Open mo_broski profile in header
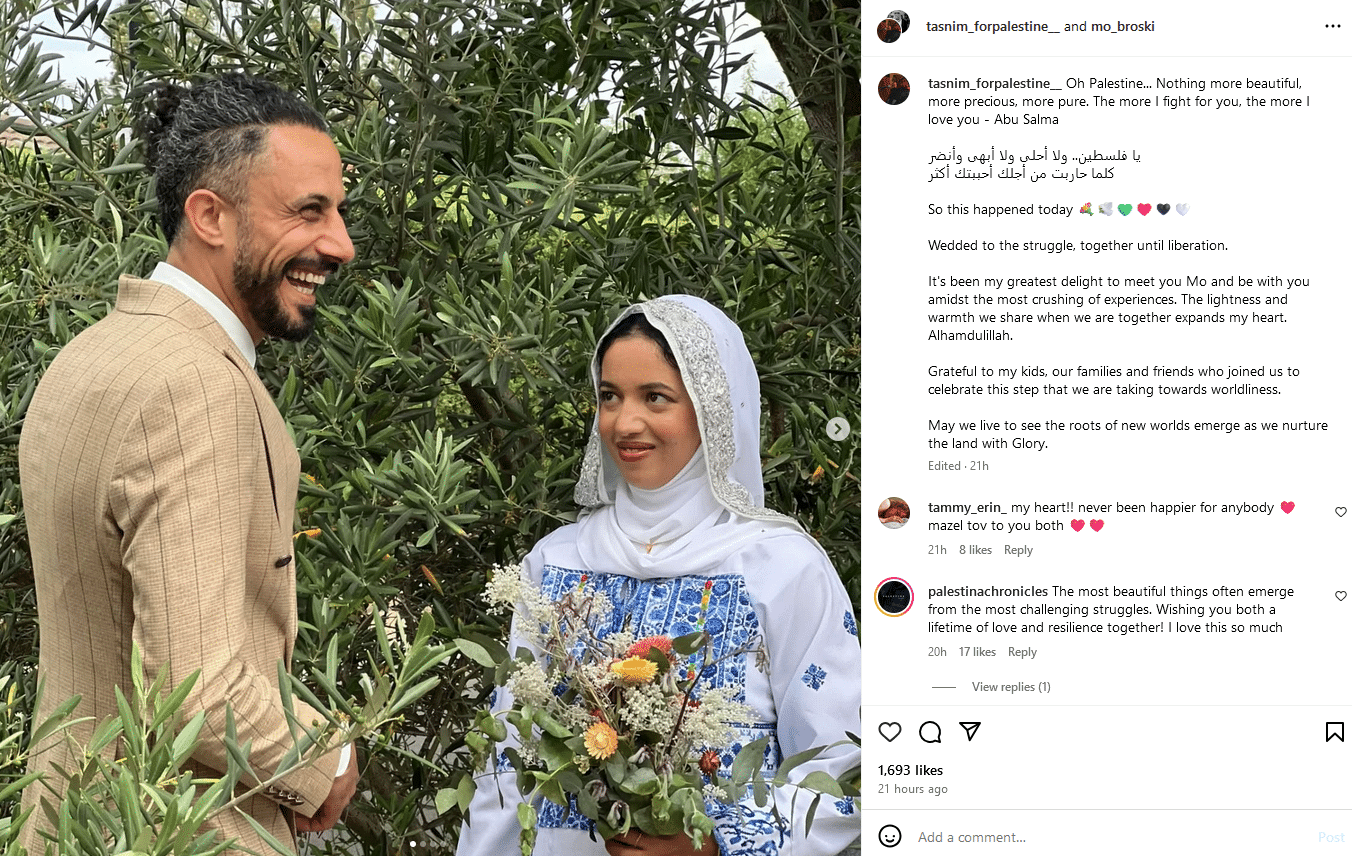The height and width of the screenshot is (856, 1352). tap(1123, 27)
